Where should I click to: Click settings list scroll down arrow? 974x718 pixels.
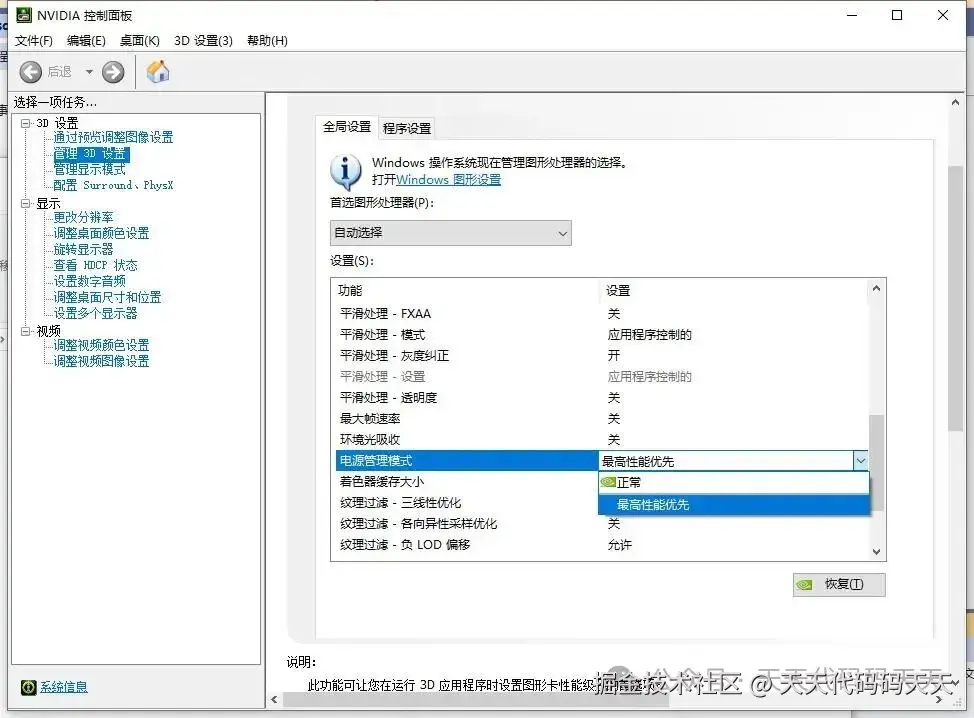click(x=876, y=552)
